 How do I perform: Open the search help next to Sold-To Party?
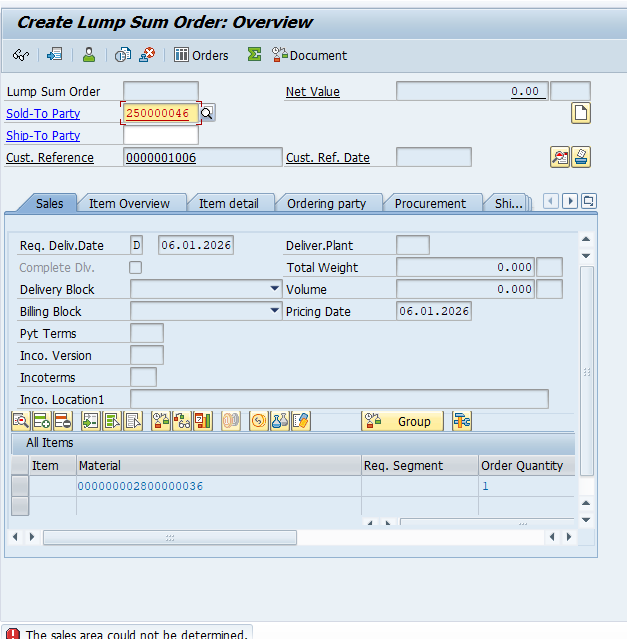click(207, 114)
